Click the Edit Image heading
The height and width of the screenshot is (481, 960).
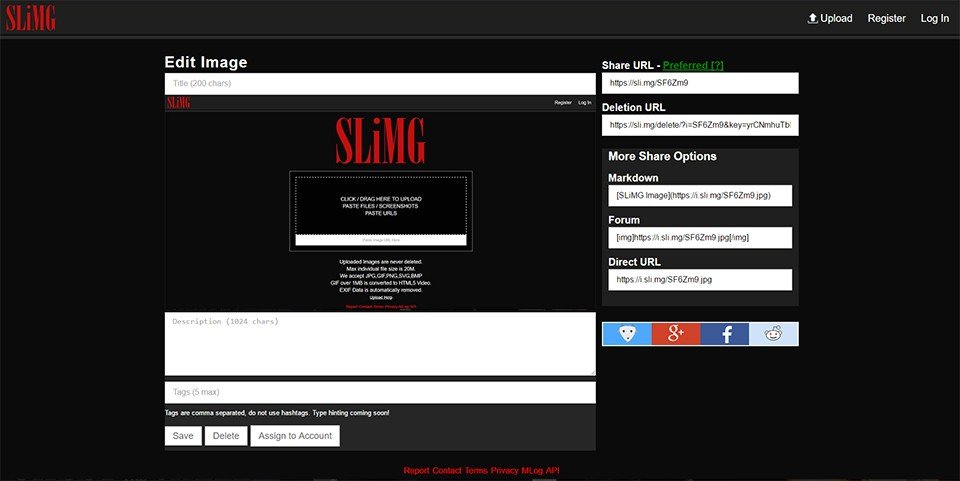[206, 62]
